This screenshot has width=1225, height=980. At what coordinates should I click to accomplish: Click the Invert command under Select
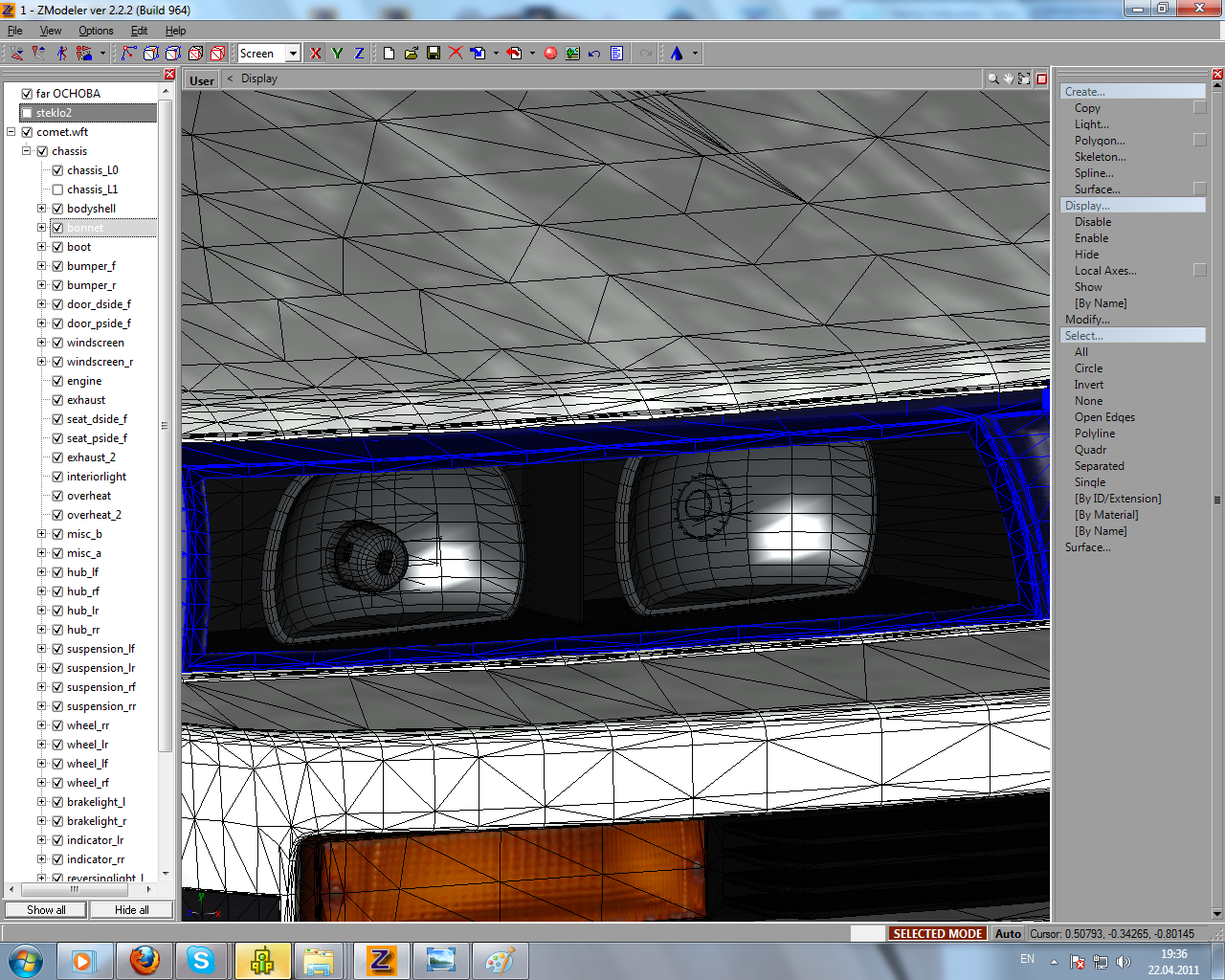tap(1088, 385)
